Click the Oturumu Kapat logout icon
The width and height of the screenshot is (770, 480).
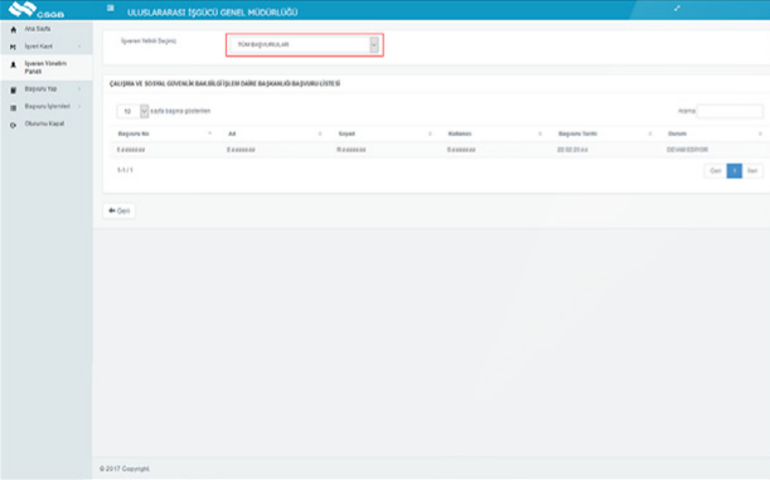pos(13,124)
